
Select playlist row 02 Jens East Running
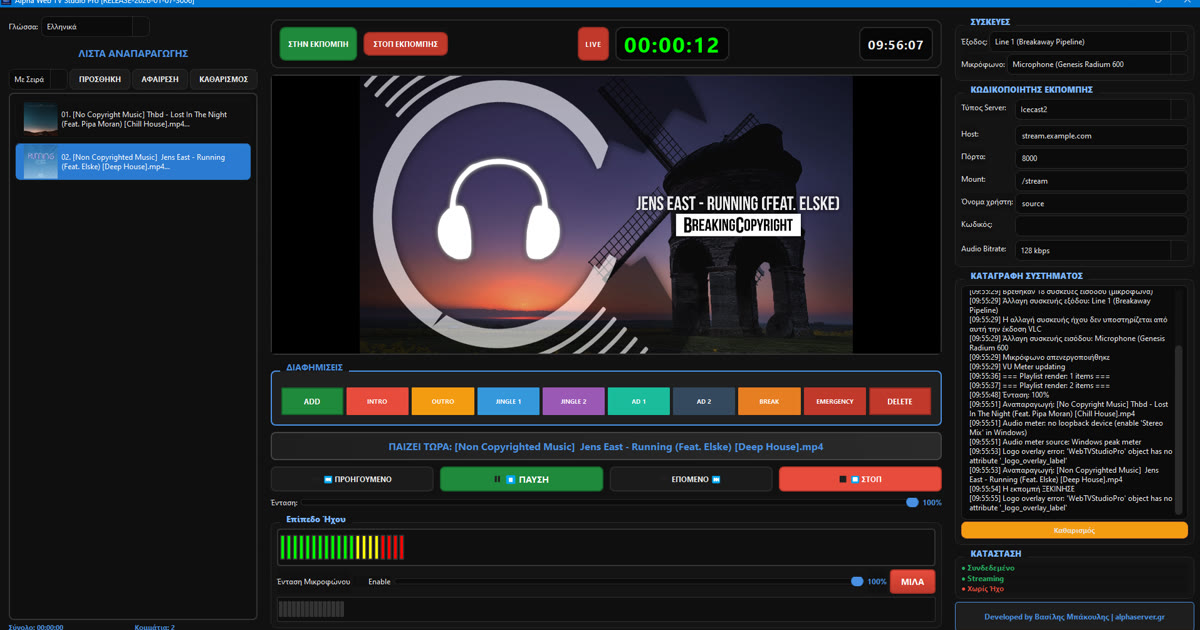click(133, 162)
